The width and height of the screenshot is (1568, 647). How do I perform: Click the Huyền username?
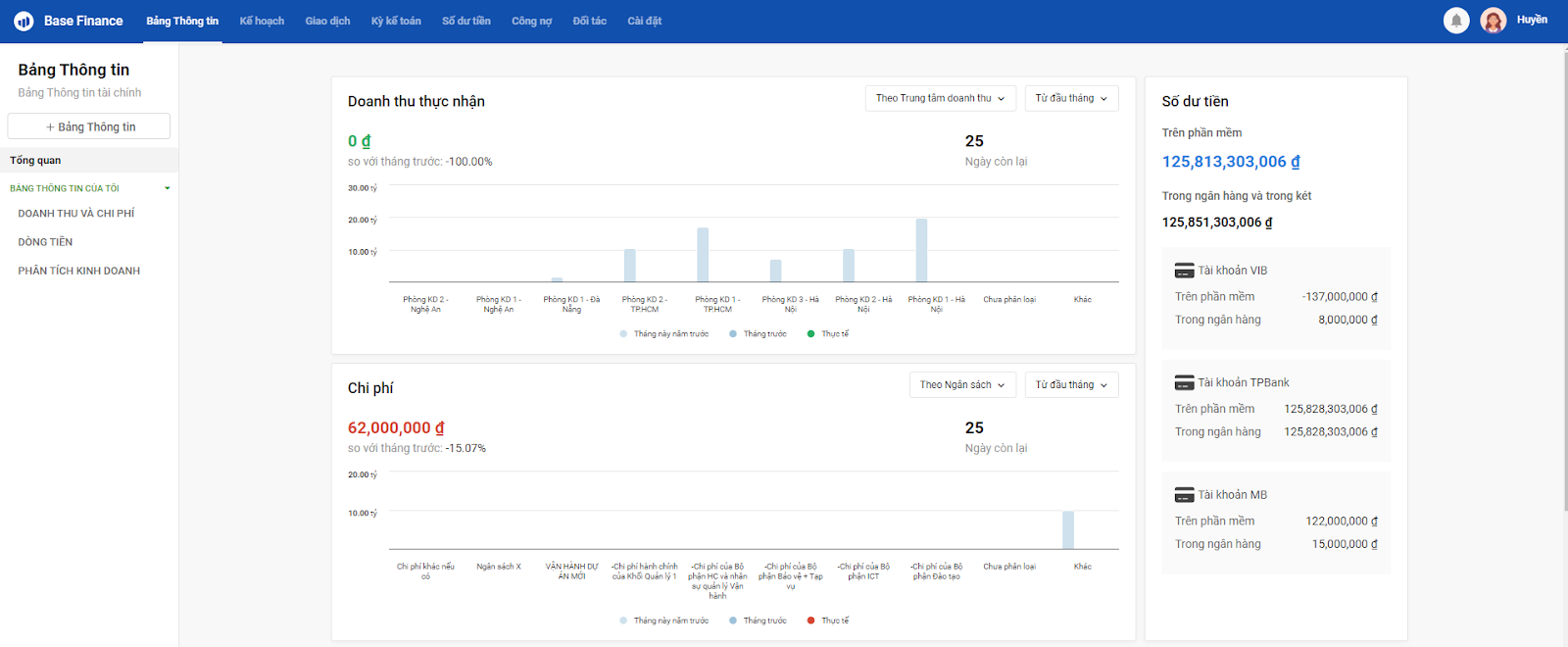(x=1532, y=20)
